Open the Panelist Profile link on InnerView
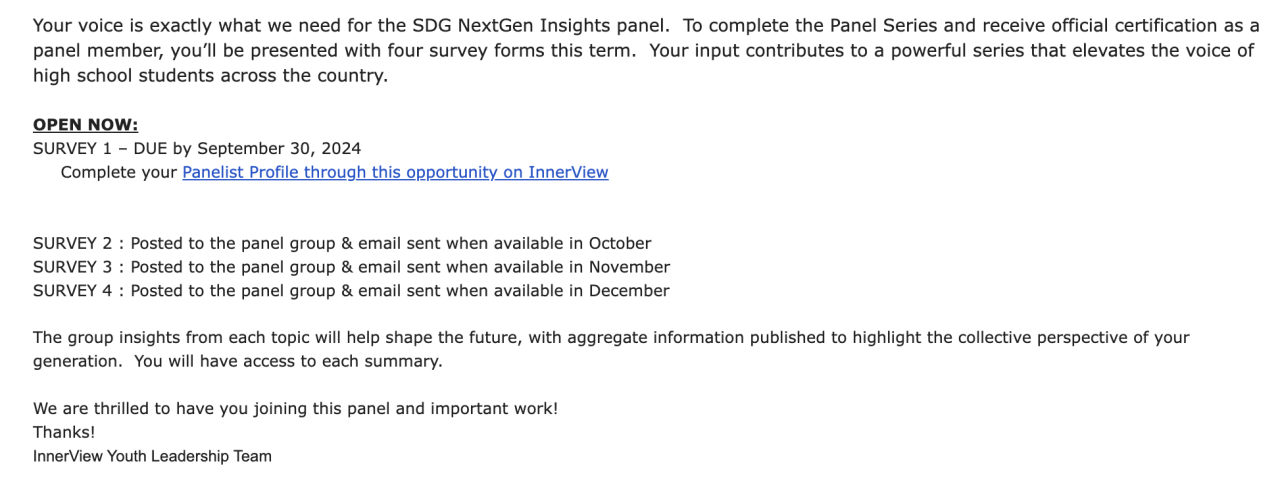This screenshot has width=1280, height=499. [x=395, y=172]
